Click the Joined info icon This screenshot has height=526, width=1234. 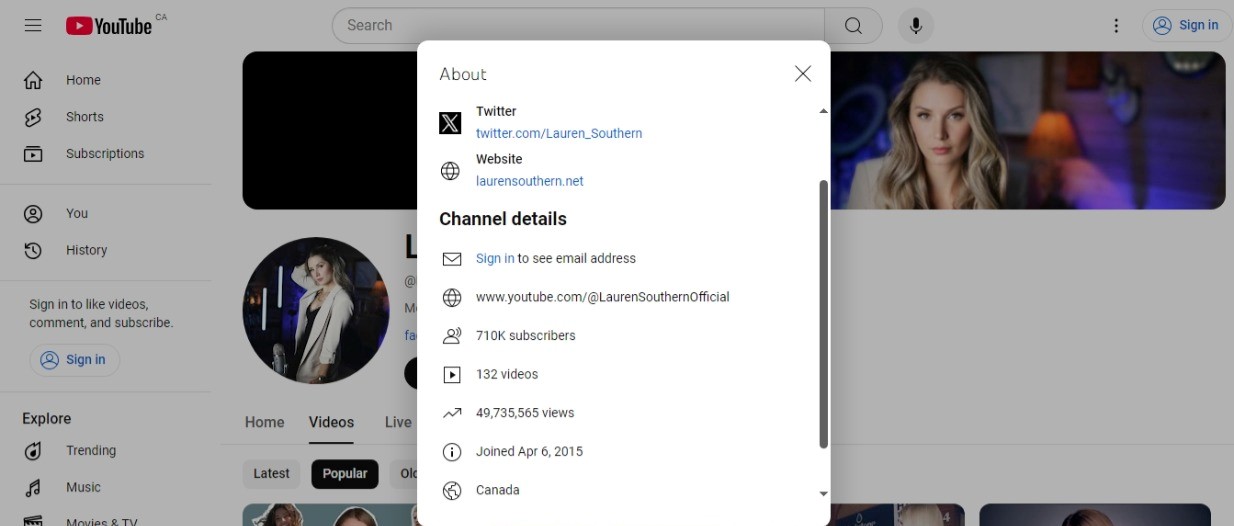pyautogui.click(x=452, y=452)
